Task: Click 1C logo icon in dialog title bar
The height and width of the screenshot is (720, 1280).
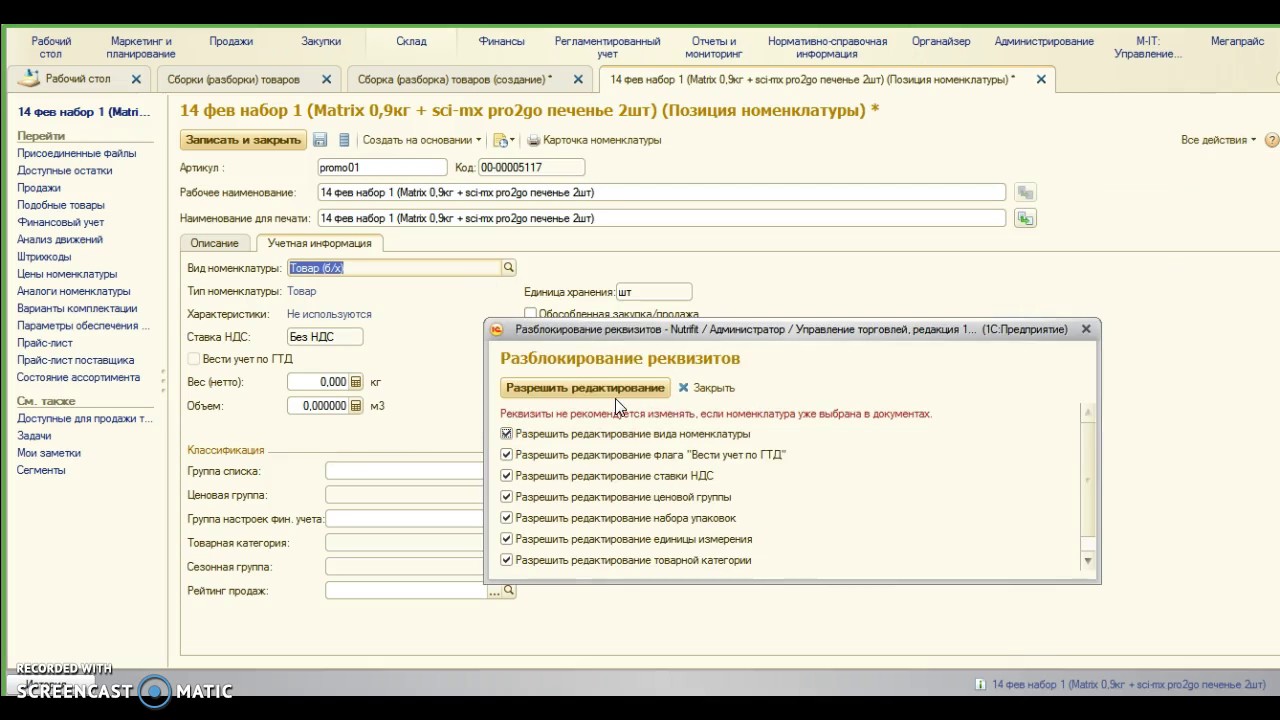Action: [x=498, y=329]
